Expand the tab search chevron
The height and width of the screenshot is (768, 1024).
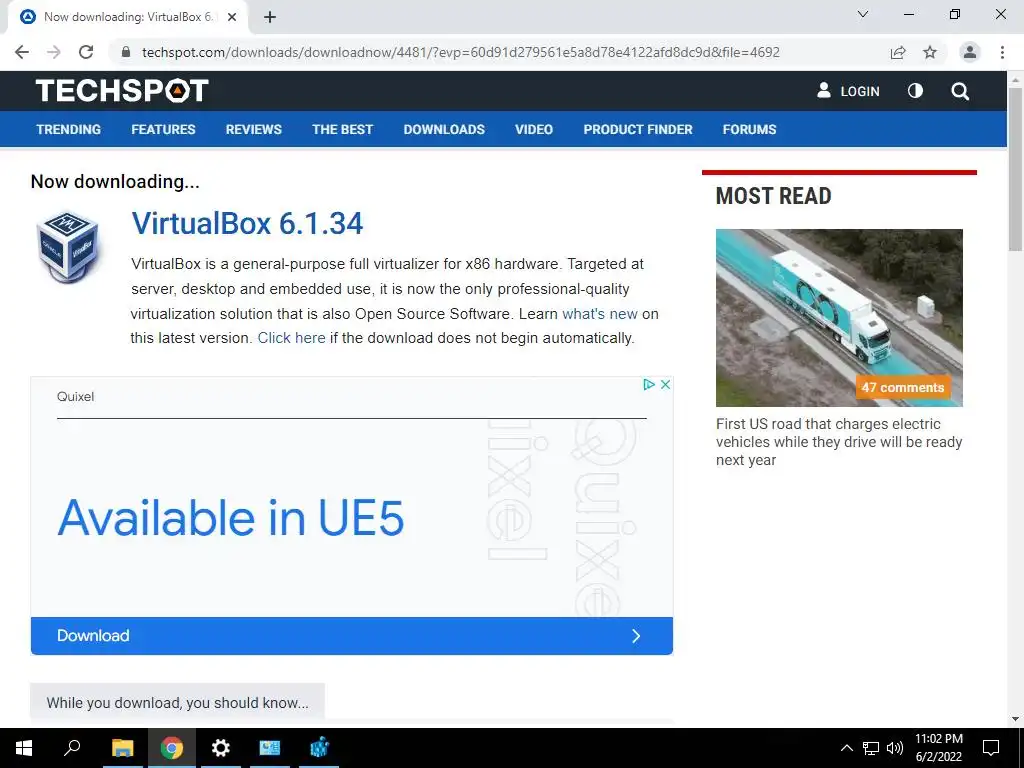tap(863, 14)
